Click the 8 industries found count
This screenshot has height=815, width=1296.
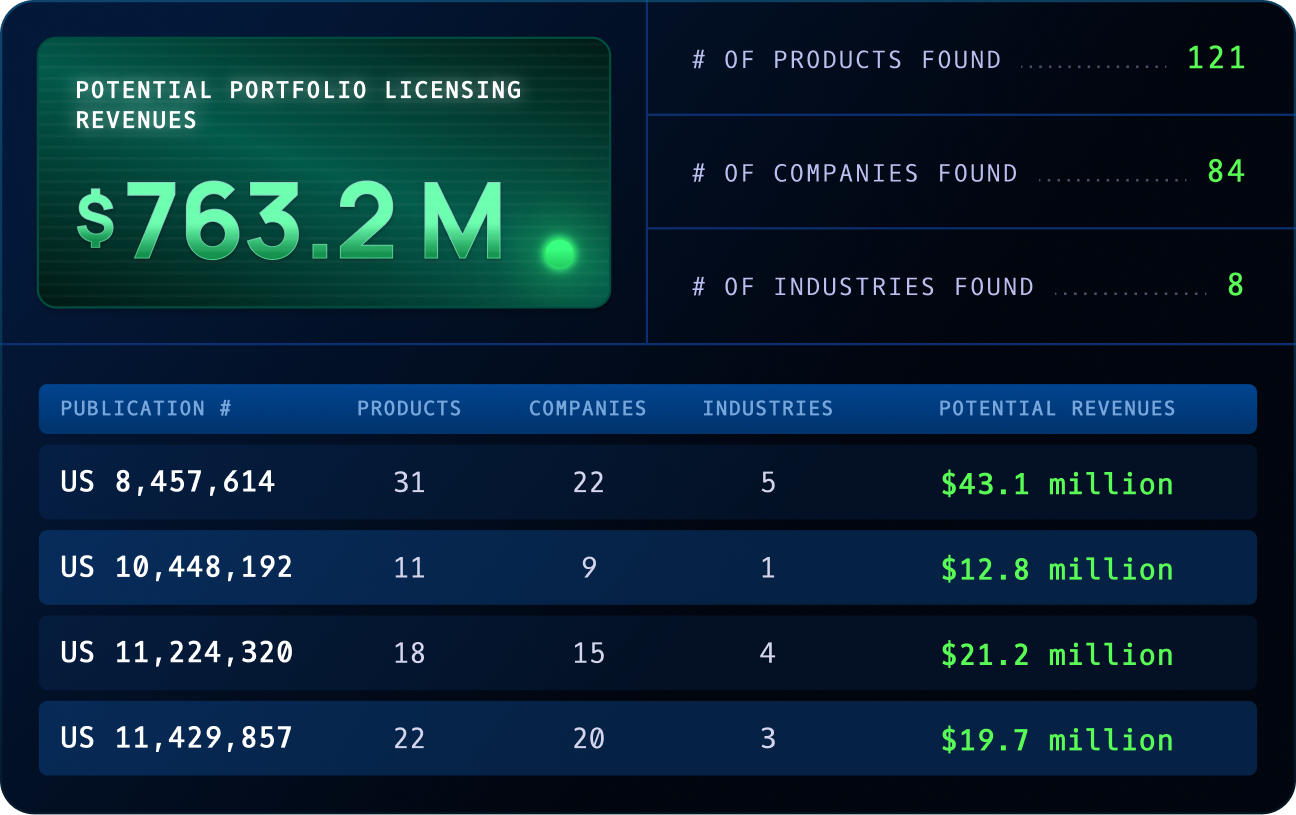coord(1236,286)
